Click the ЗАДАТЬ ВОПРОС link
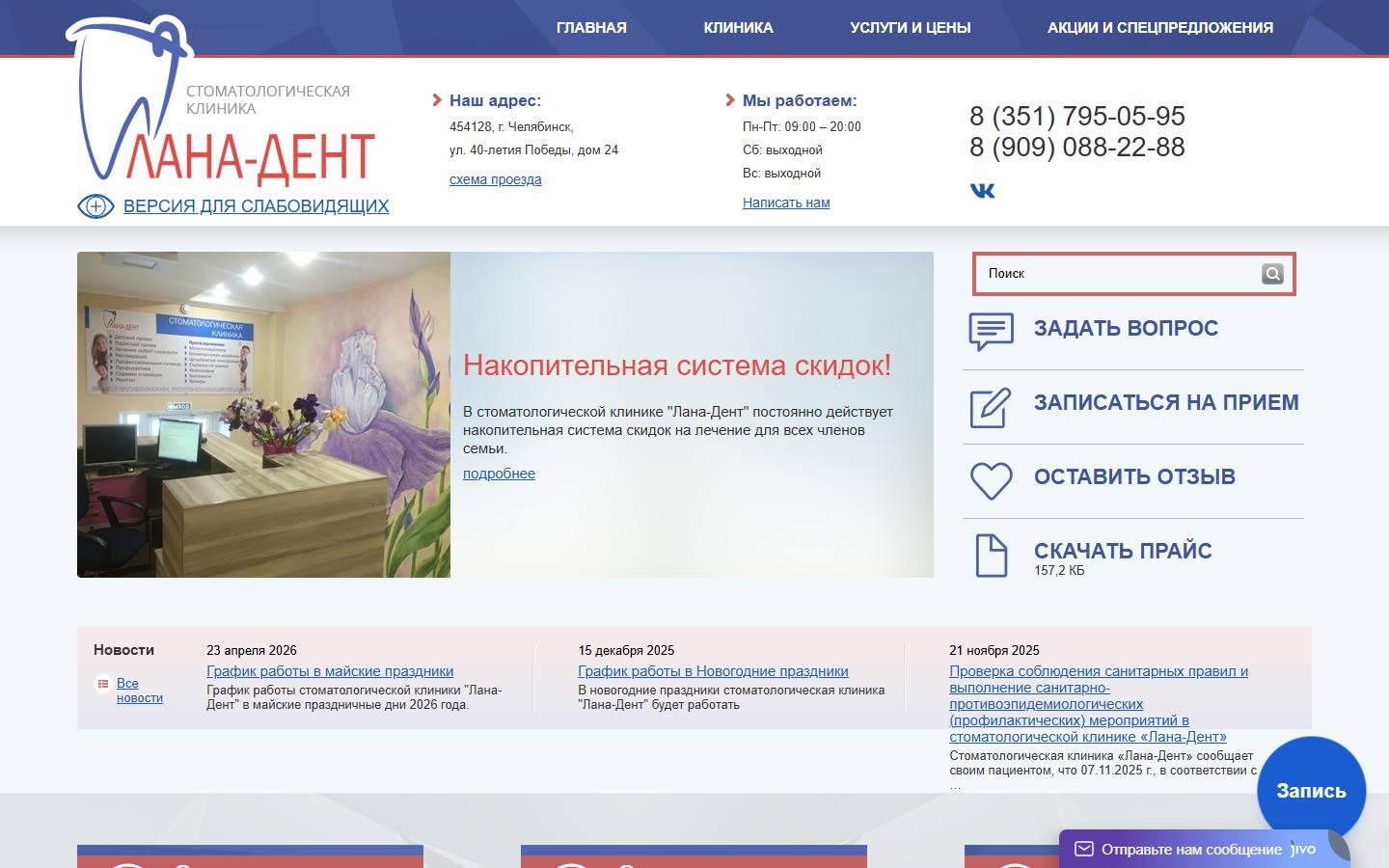 click(1126, 329)
